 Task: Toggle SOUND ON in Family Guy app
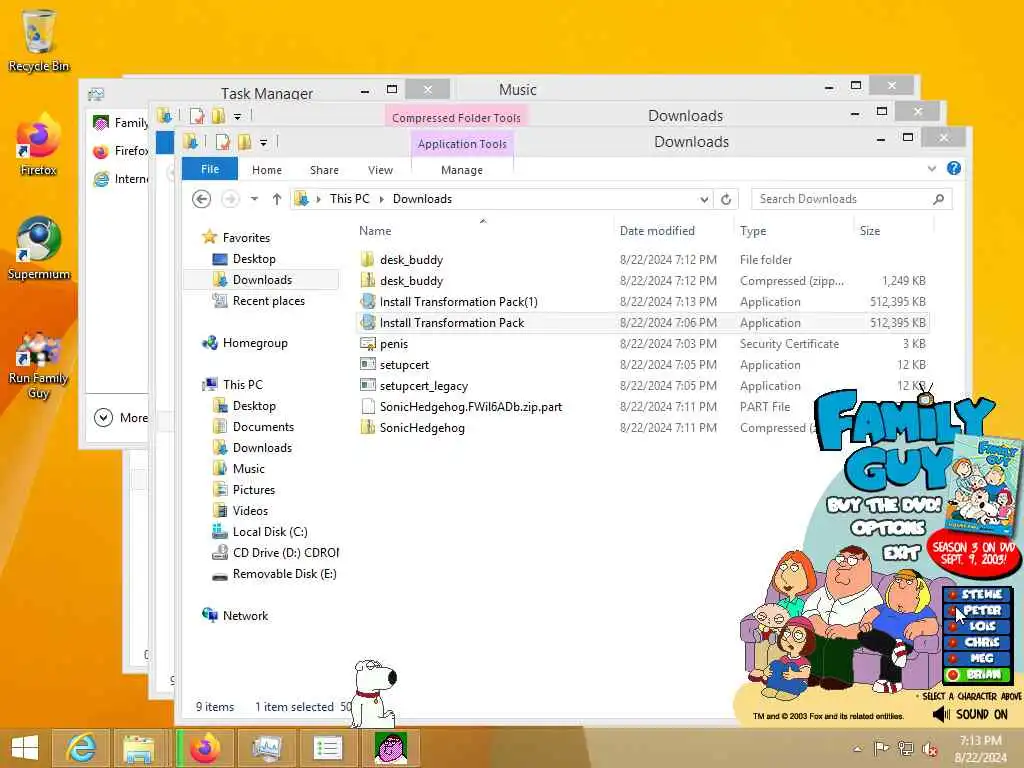coord(970,714)
